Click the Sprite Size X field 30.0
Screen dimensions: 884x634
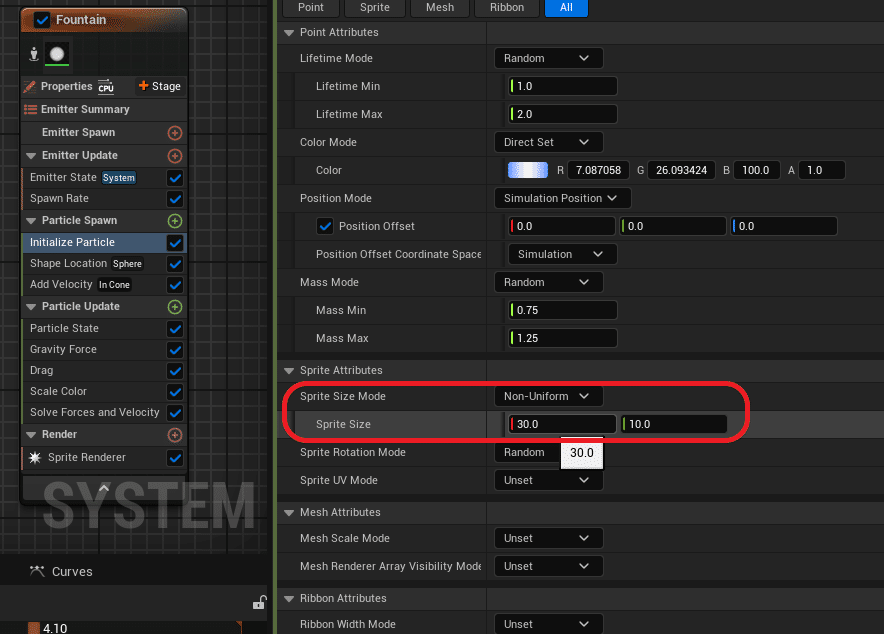(562, 424)
